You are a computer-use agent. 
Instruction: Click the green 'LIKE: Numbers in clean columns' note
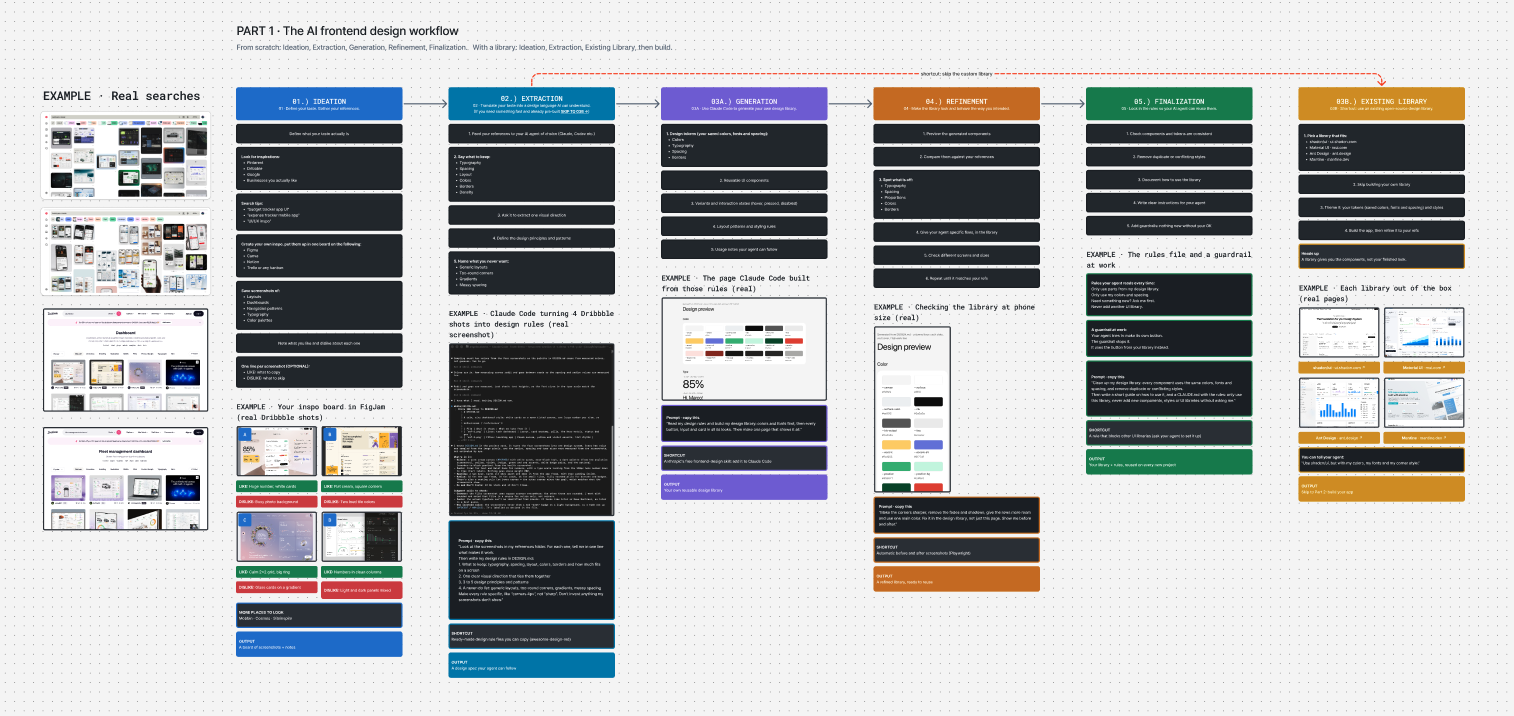point(362,572)
